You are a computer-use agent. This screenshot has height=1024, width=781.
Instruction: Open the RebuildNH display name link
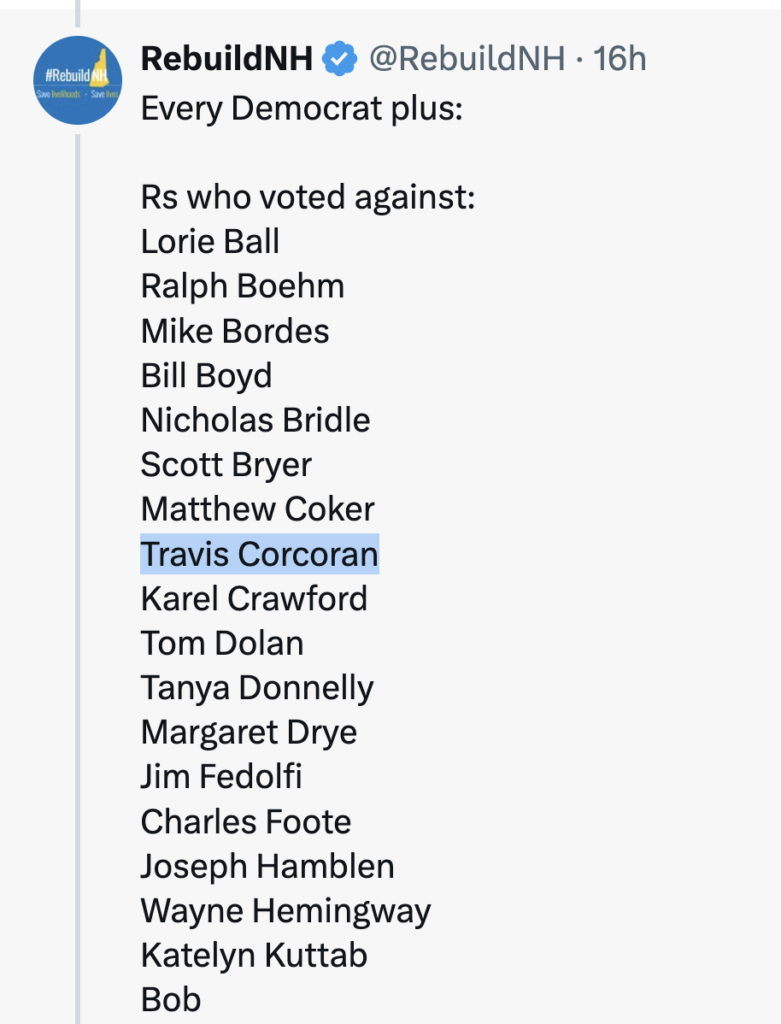coord(228,60)
